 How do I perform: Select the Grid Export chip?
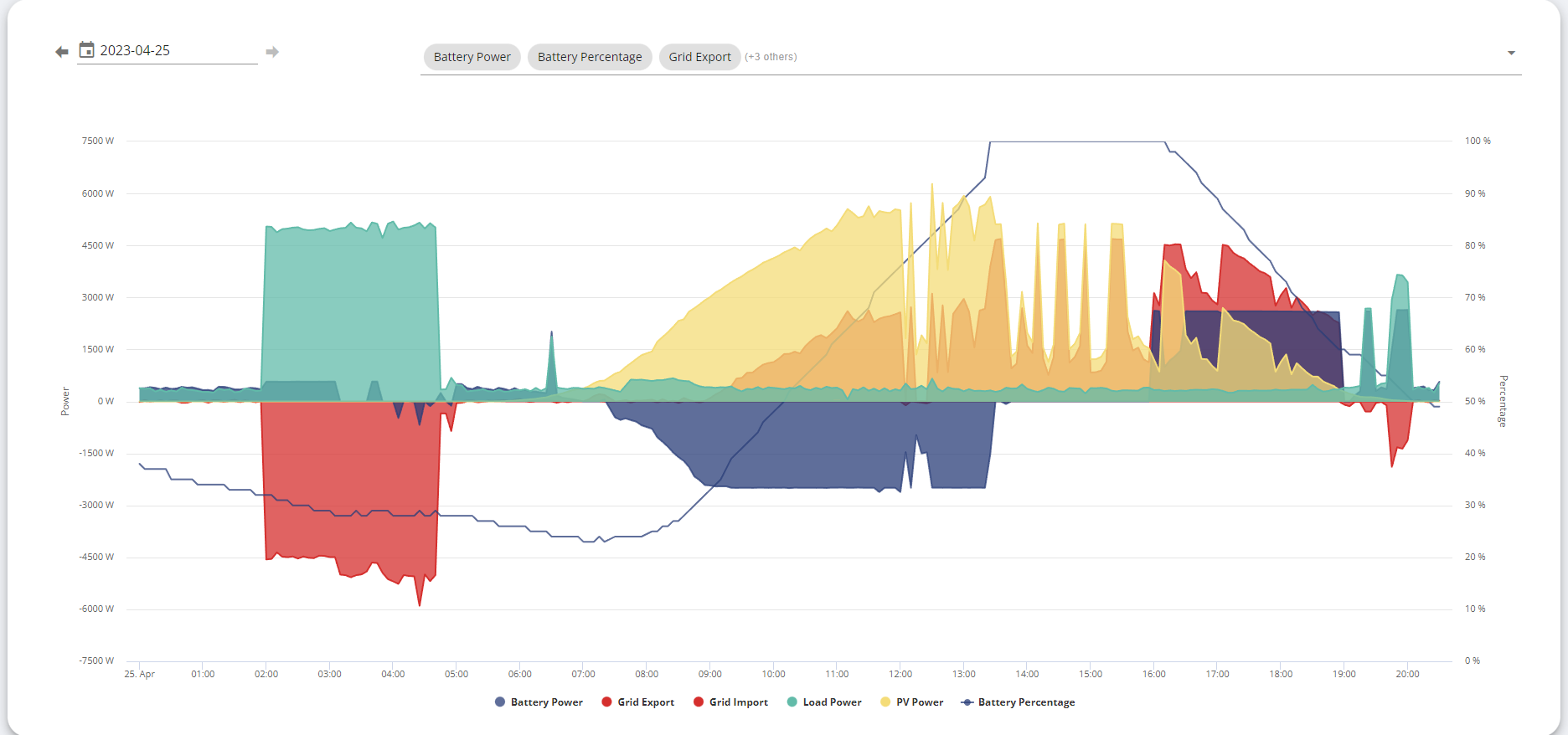(700, 57)
